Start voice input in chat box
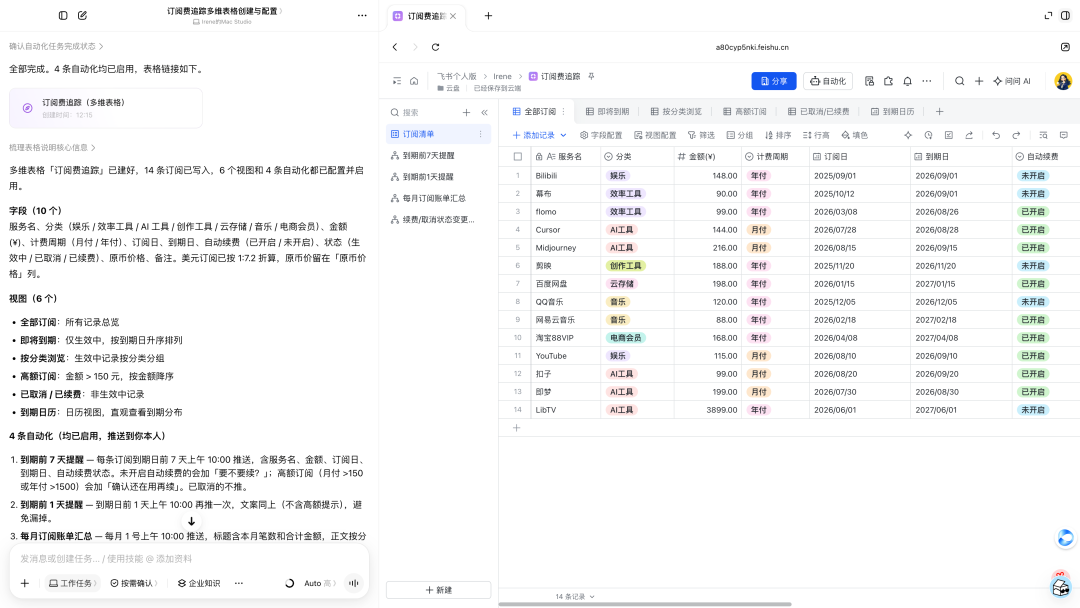The image size is (1080, 608). (x=353, y=583)
